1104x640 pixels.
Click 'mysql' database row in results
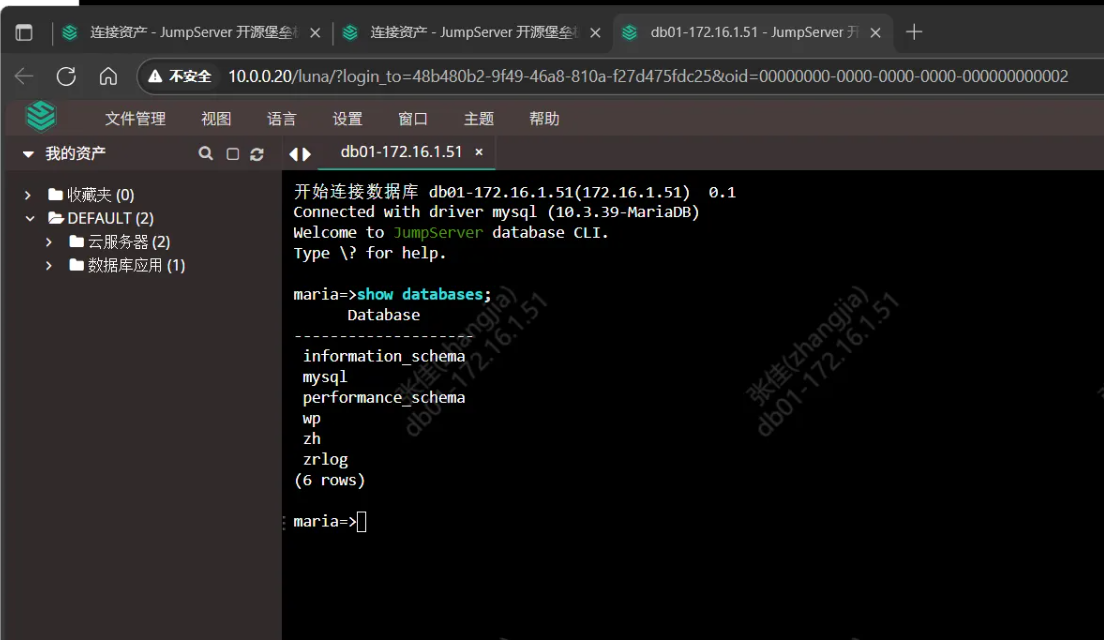tap(325, 377)
